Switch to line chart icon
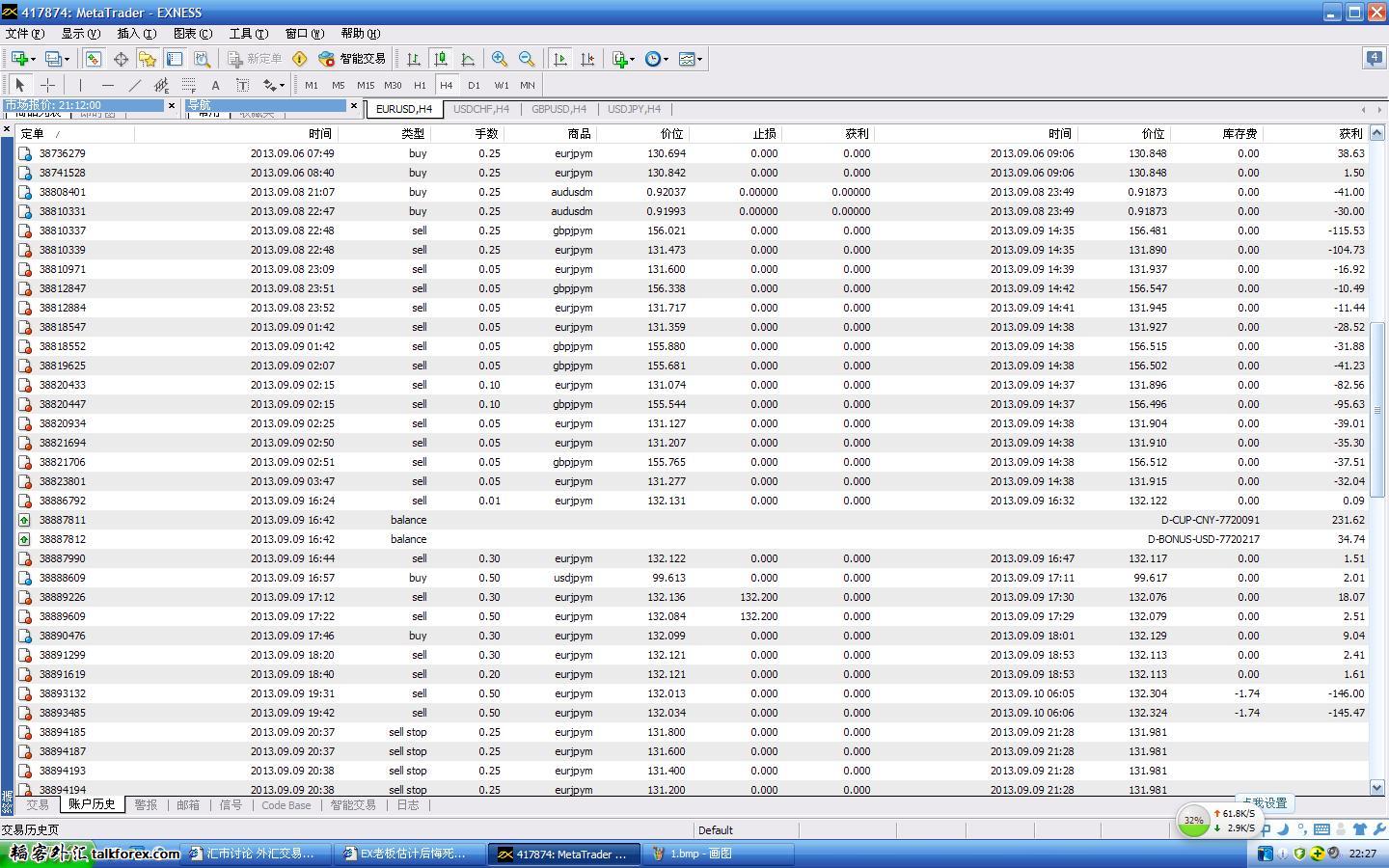 pyautogui.click(x=468, y=59)
